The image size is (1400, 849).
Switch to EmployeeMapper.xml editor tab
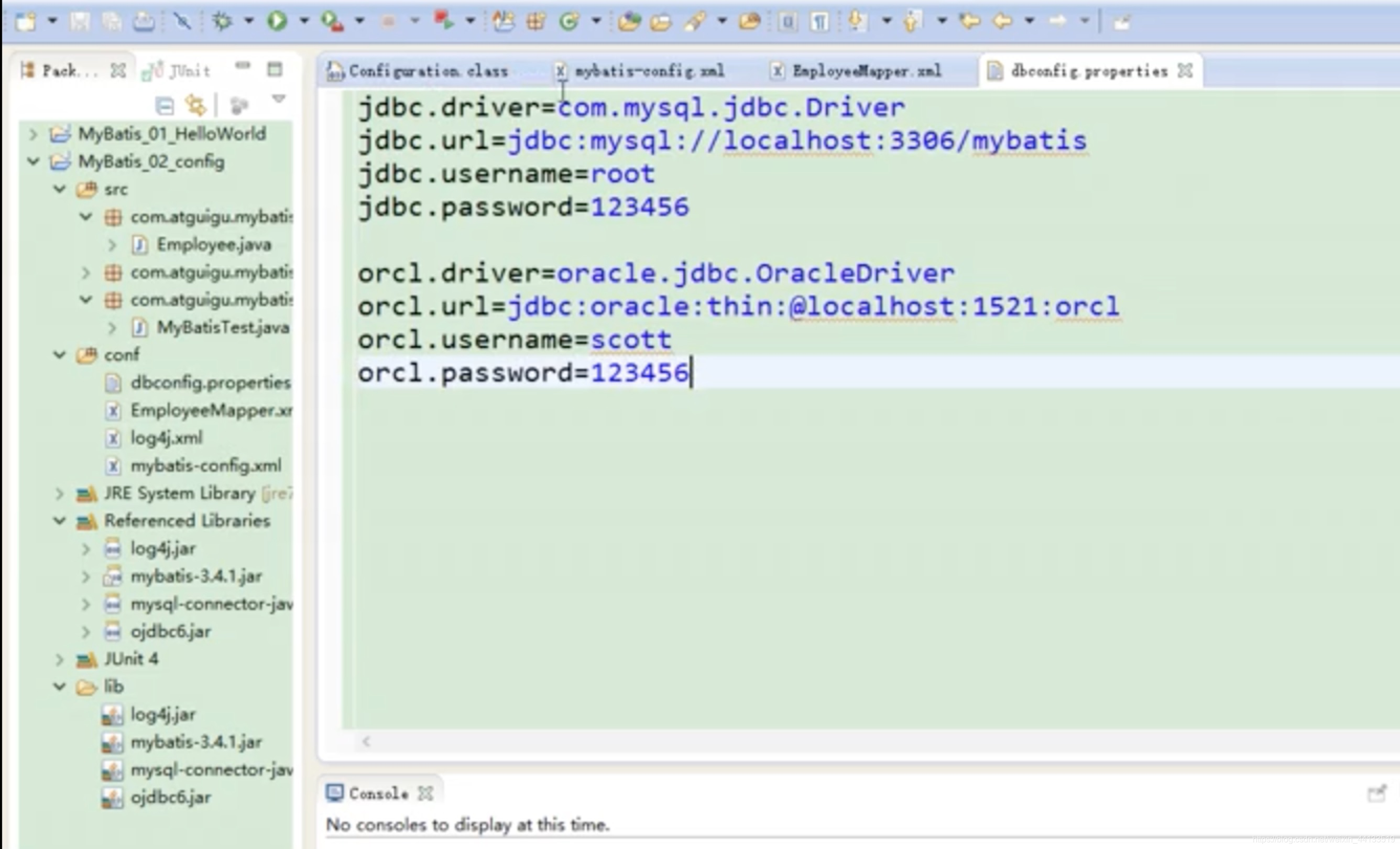click(856, 71)
